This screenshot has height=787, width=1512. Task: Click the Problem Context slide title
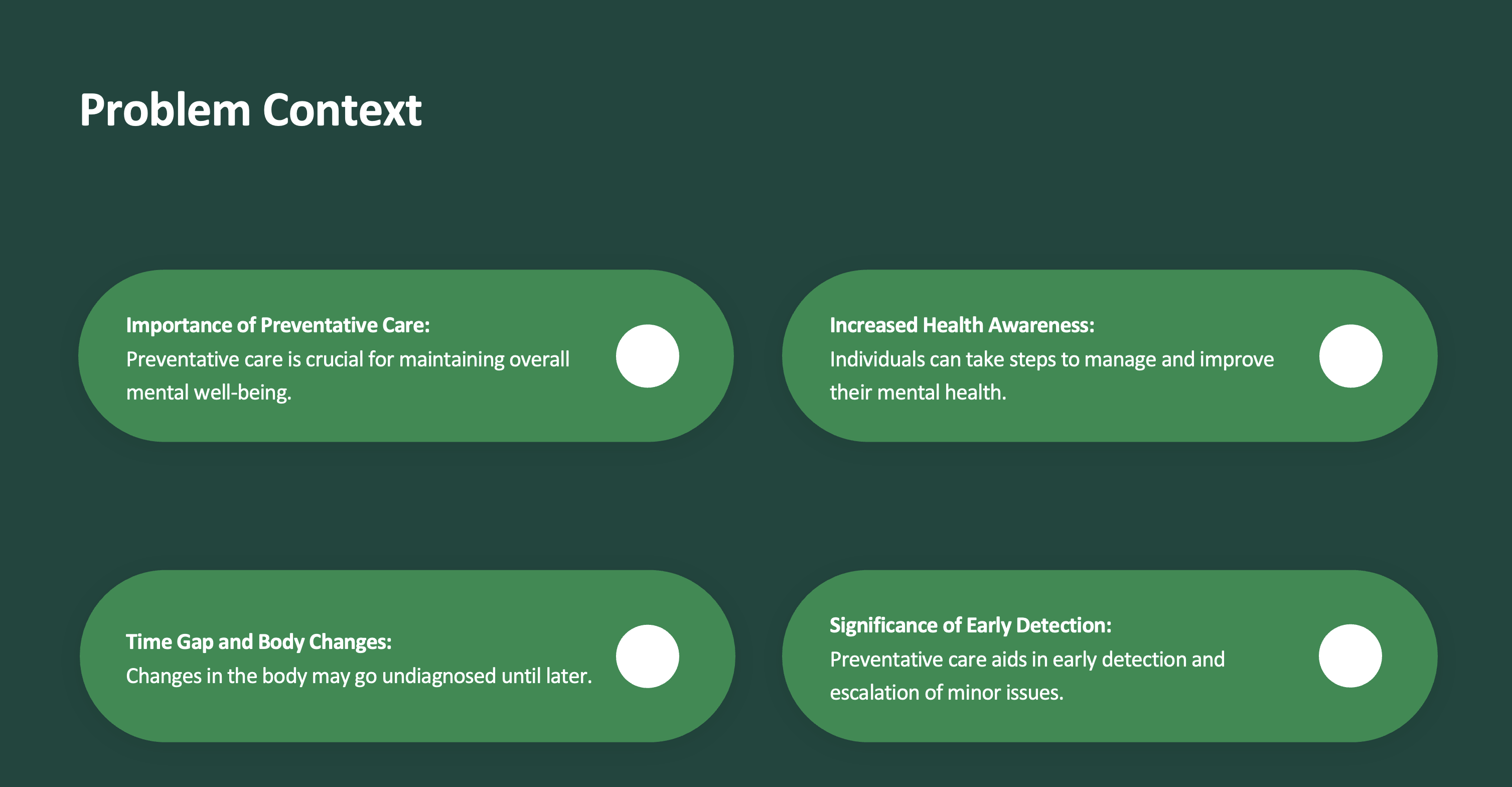[251, 110]
